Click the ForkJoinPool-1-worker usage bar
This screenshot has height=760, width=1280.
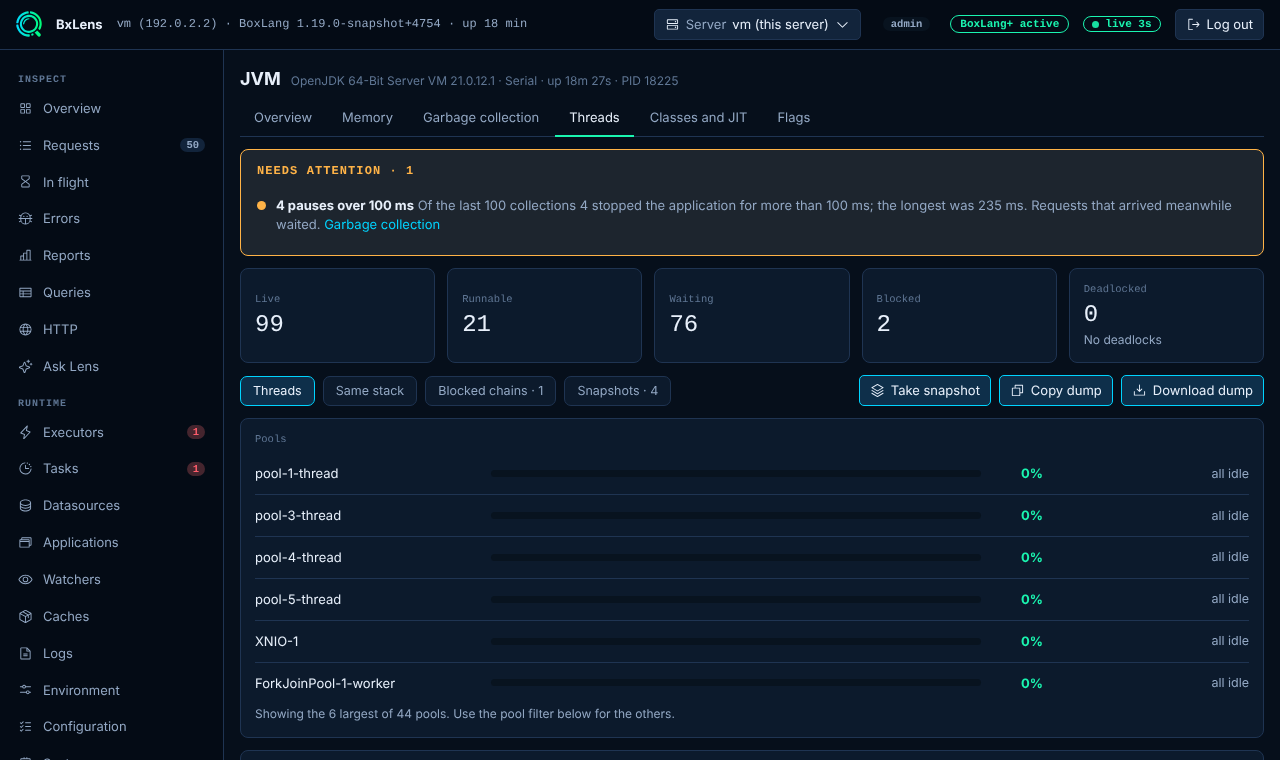click(735, 684)
